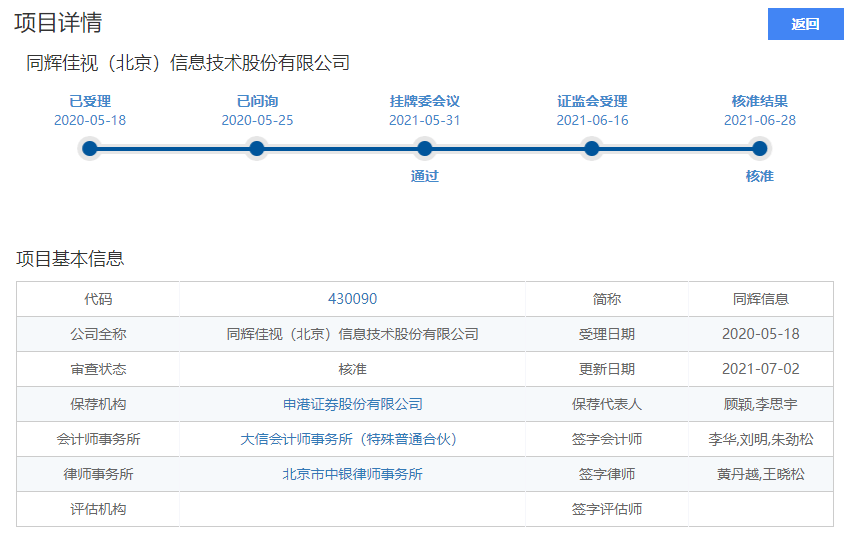
Task: Click the 李华,刘明,朱劲松 accountants cell
Action: [x=761, y=439]
